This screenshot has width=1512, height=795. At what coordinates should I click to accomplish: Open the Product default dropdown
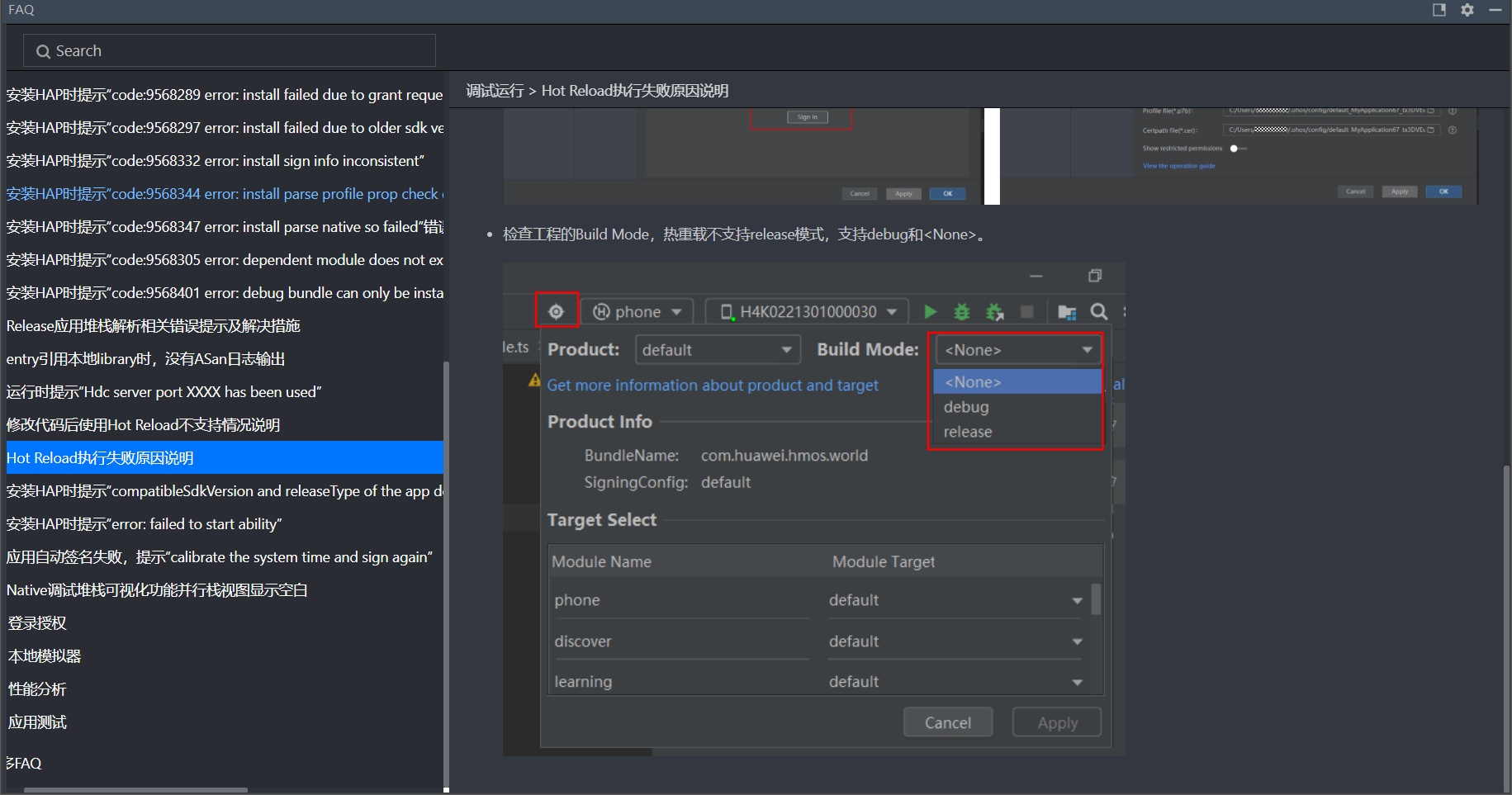[x=718, y=350]
